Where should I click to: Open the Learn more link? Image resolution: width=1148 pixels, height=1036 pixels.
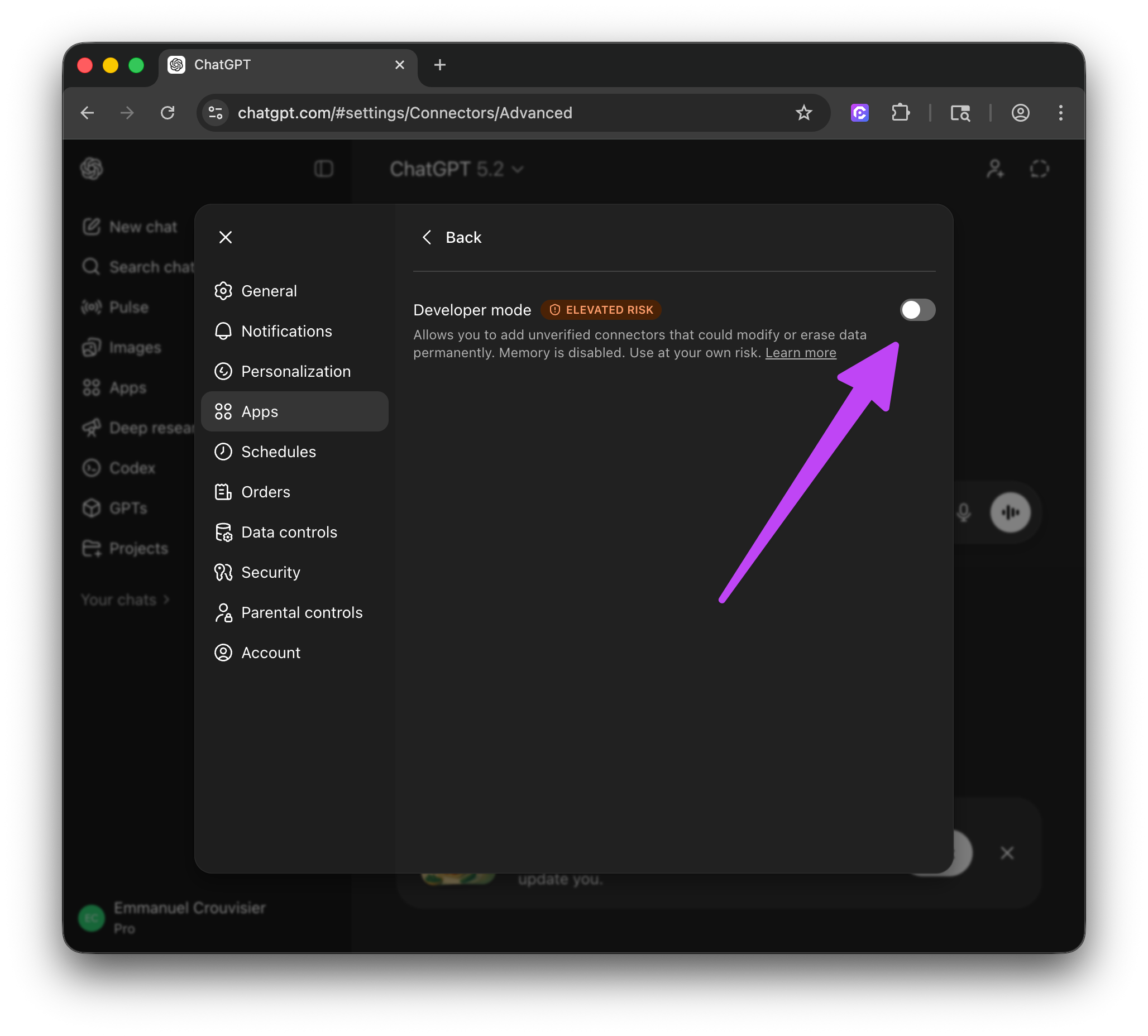(800, 353)
